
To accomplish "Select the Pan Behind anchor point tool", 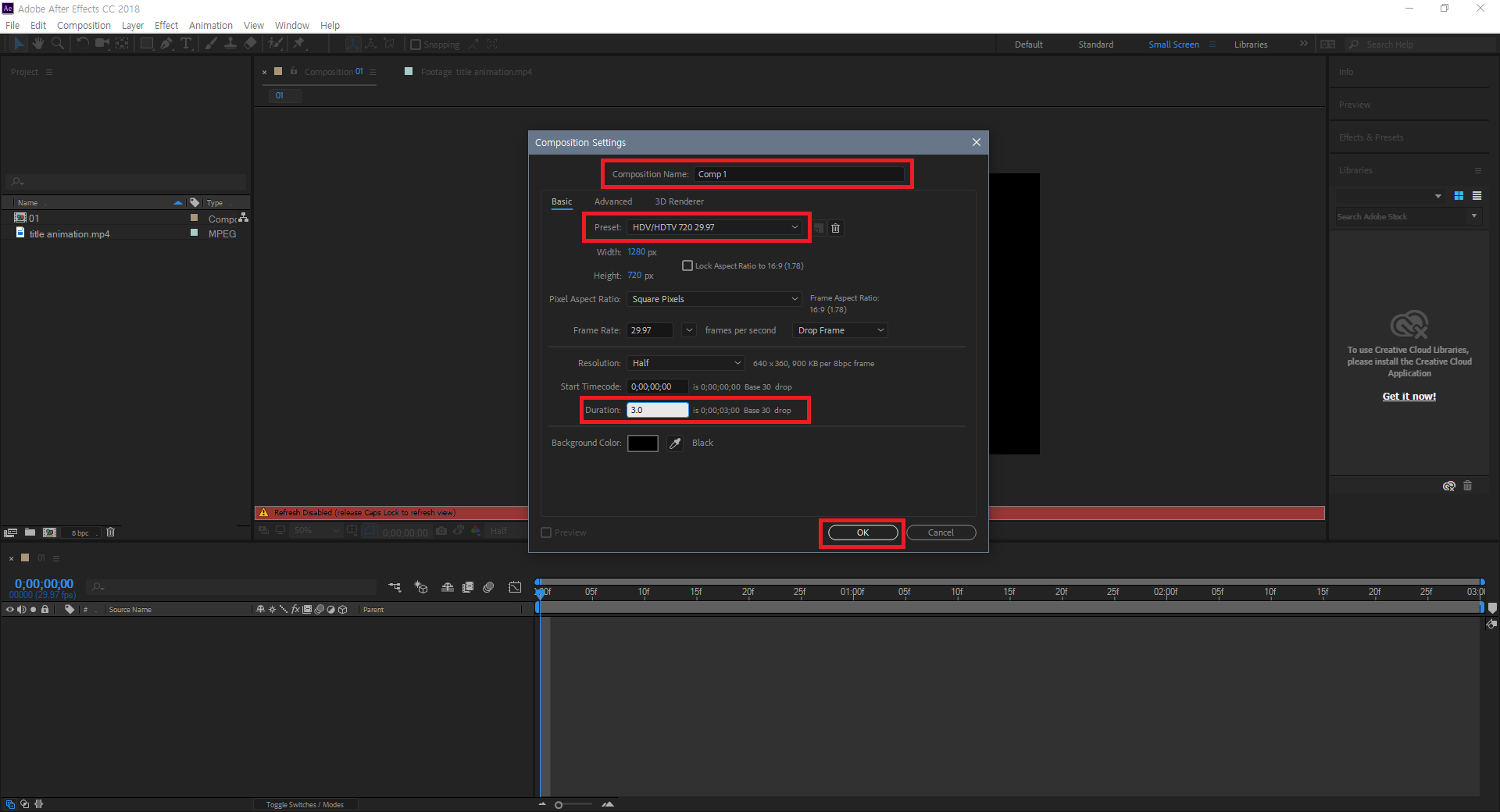I will tap(123, 44).
